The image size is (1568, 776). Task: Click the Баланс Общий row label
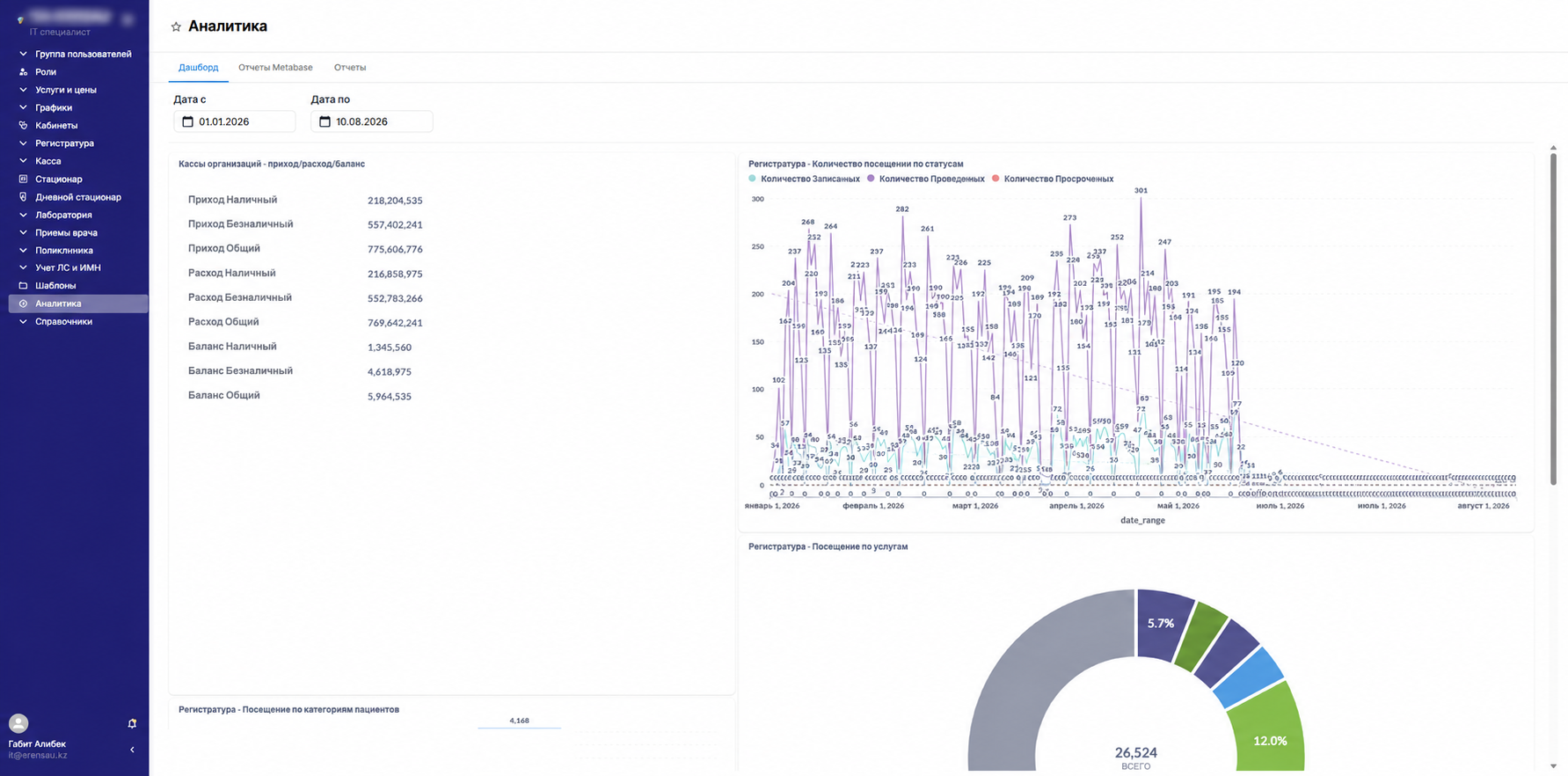click(x=224, y=396)
